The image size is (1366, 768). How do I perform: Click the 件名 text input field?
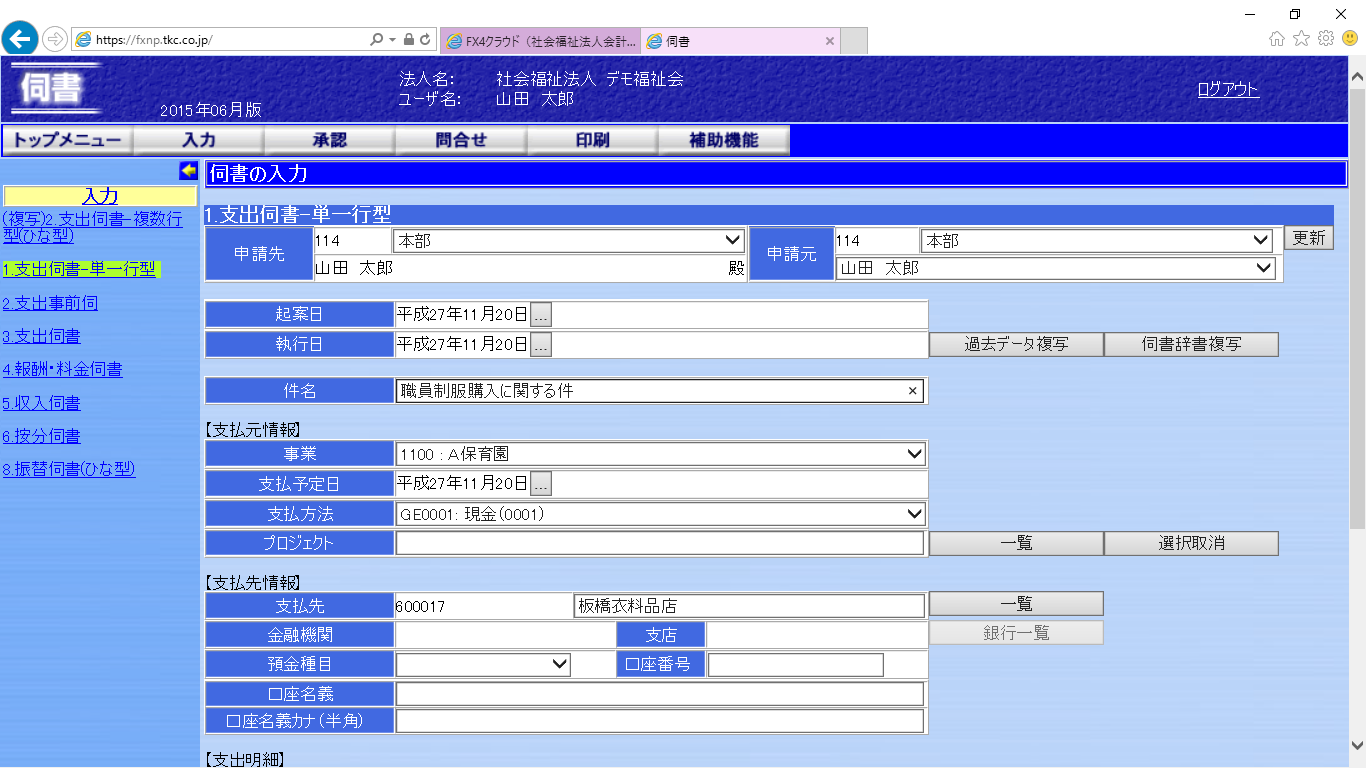click(x=660, y=391)
